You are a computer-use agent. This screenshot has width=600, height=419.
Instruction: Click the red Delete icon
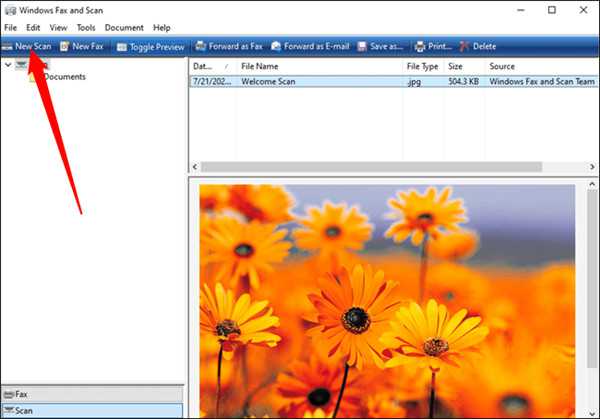464,46
